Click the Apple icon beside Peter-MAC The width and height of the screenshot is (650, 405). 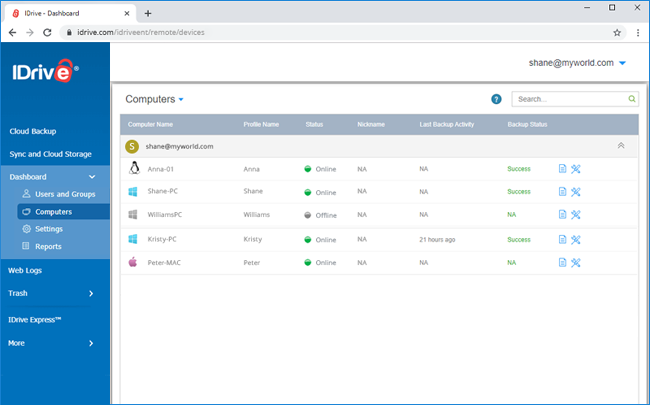tap(133, 262)
